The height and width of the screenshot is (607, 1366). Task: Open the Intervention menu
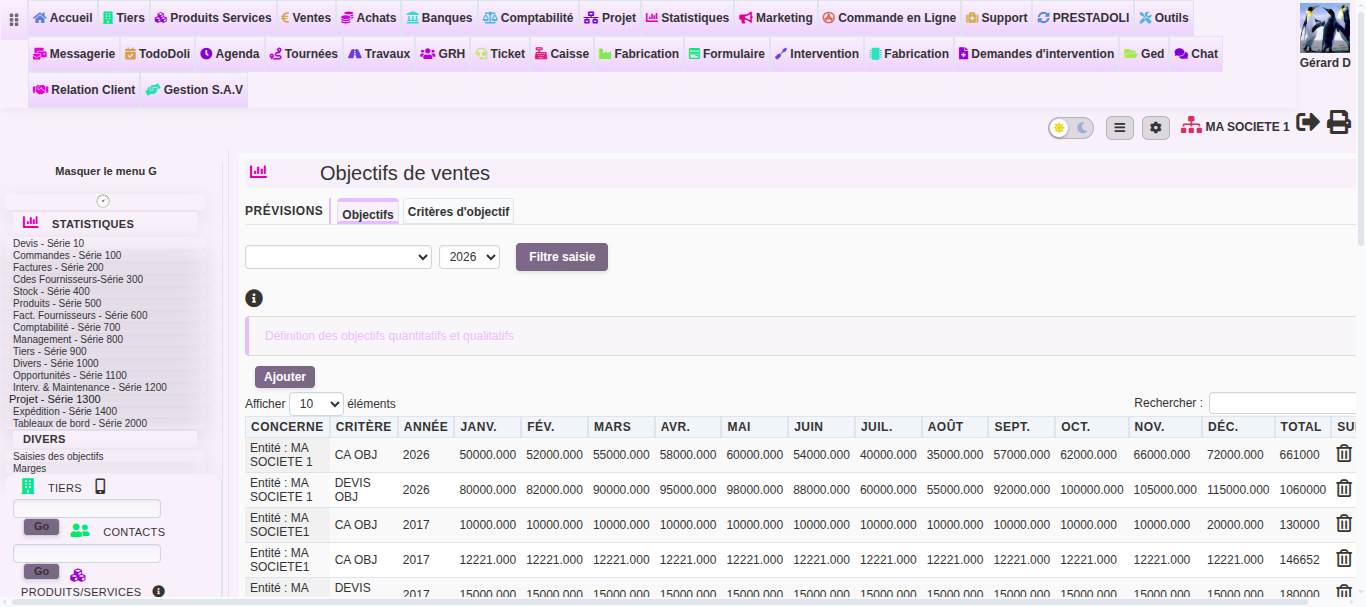tap(816, 54)
